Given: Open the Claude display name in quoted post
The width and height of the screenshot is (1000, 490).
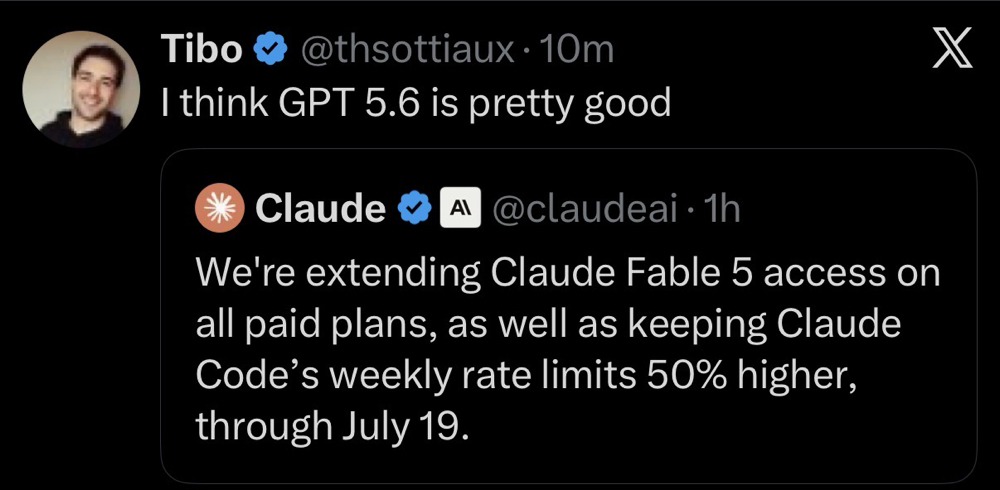Looking at the screenshot, I should 320,209.
